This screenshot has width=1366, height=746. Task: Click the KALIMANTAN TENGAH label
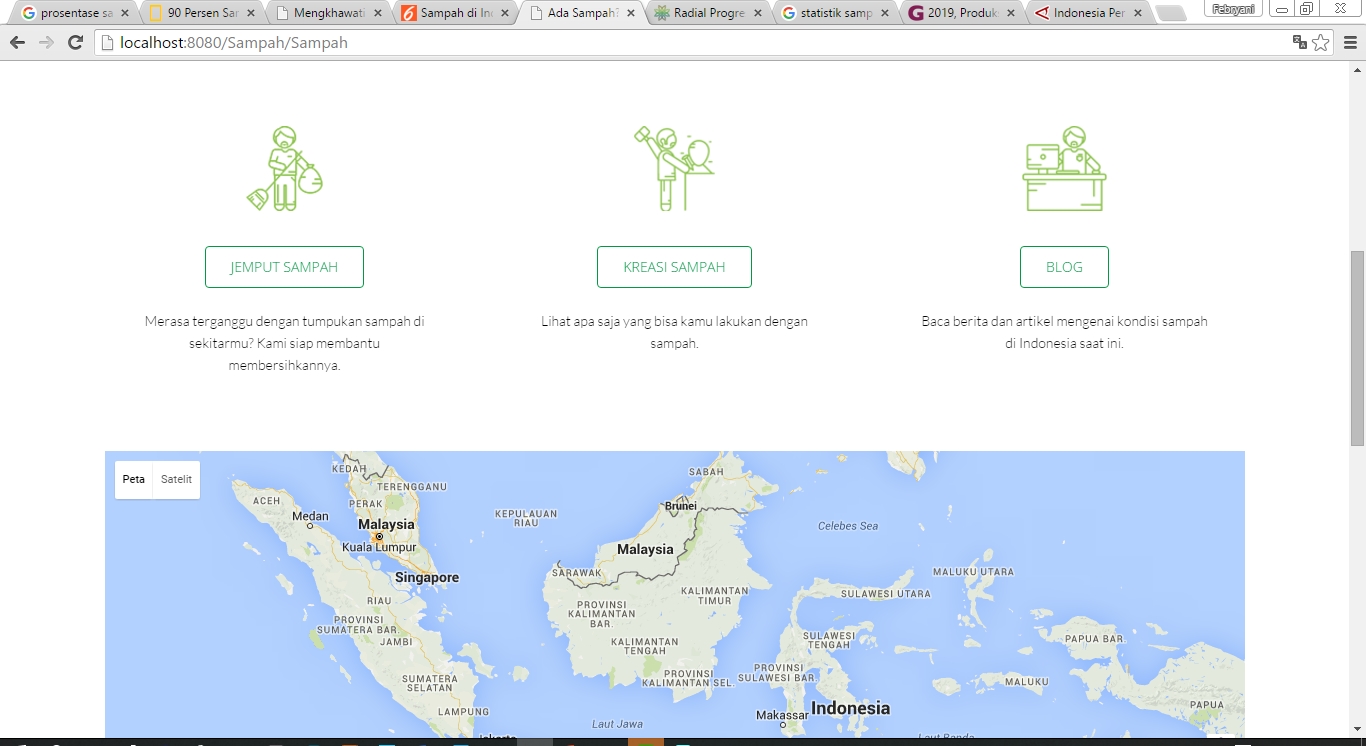[644, 647]
